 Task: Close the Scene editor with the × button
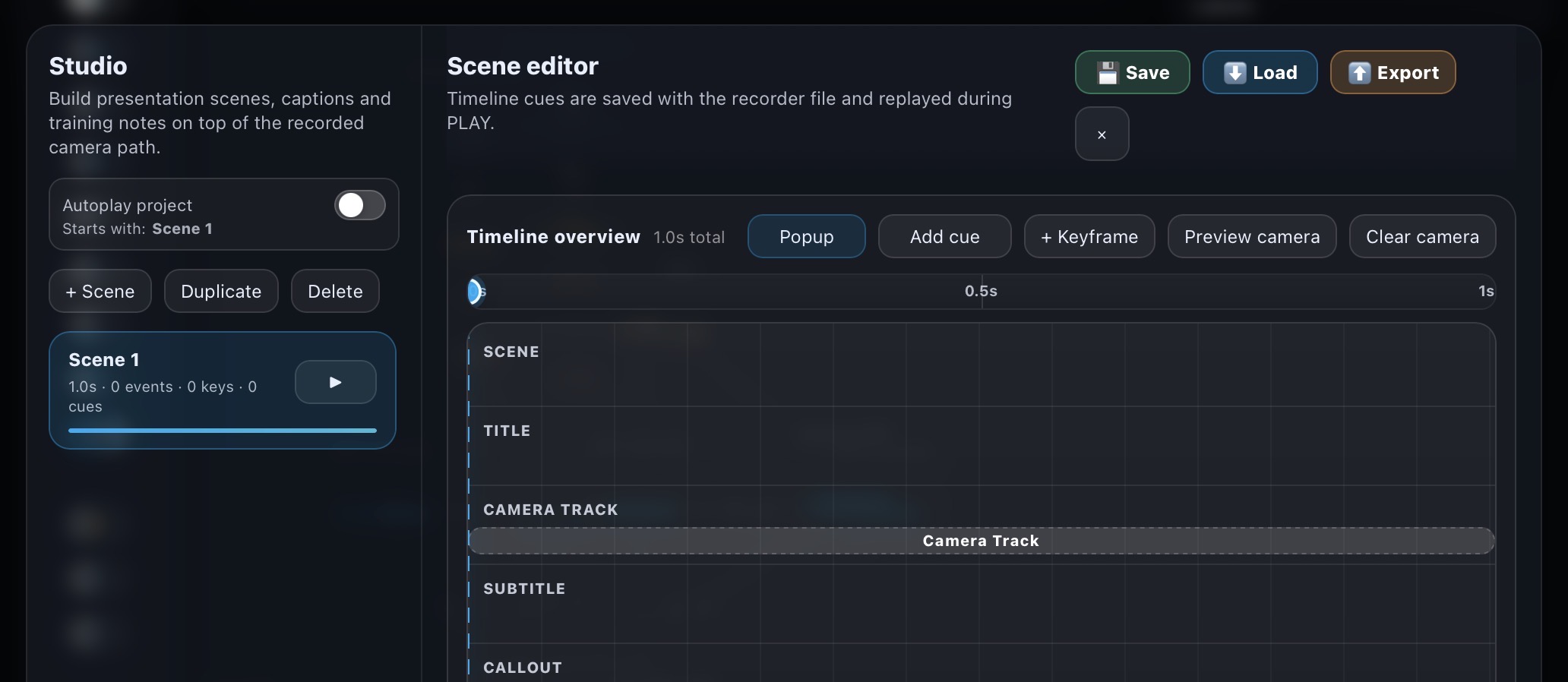[1102, 134]
